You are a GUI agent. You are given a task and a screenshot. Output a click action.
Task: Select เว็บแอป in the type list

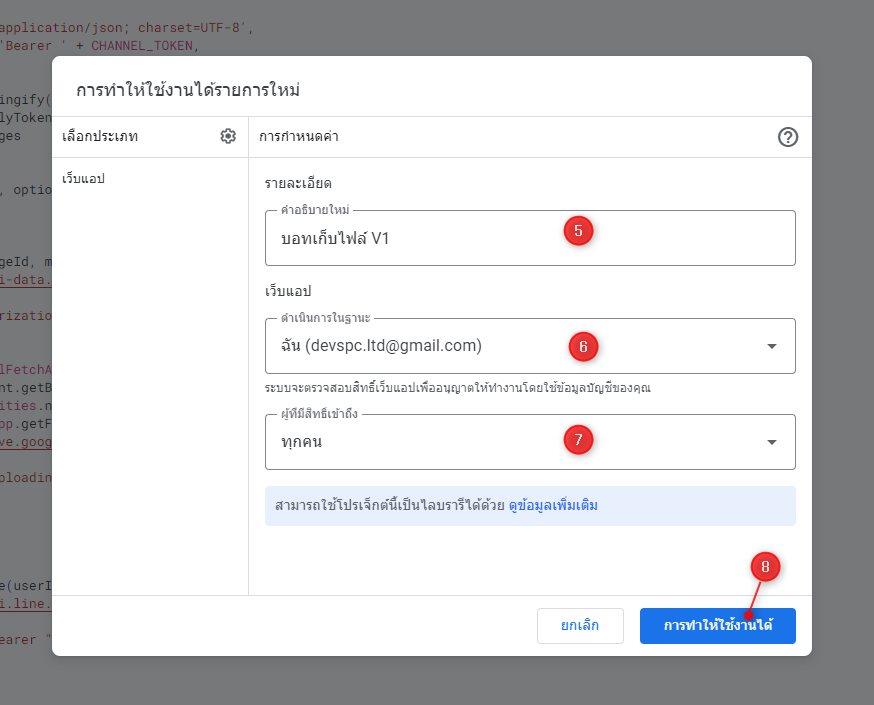point(84,179)
